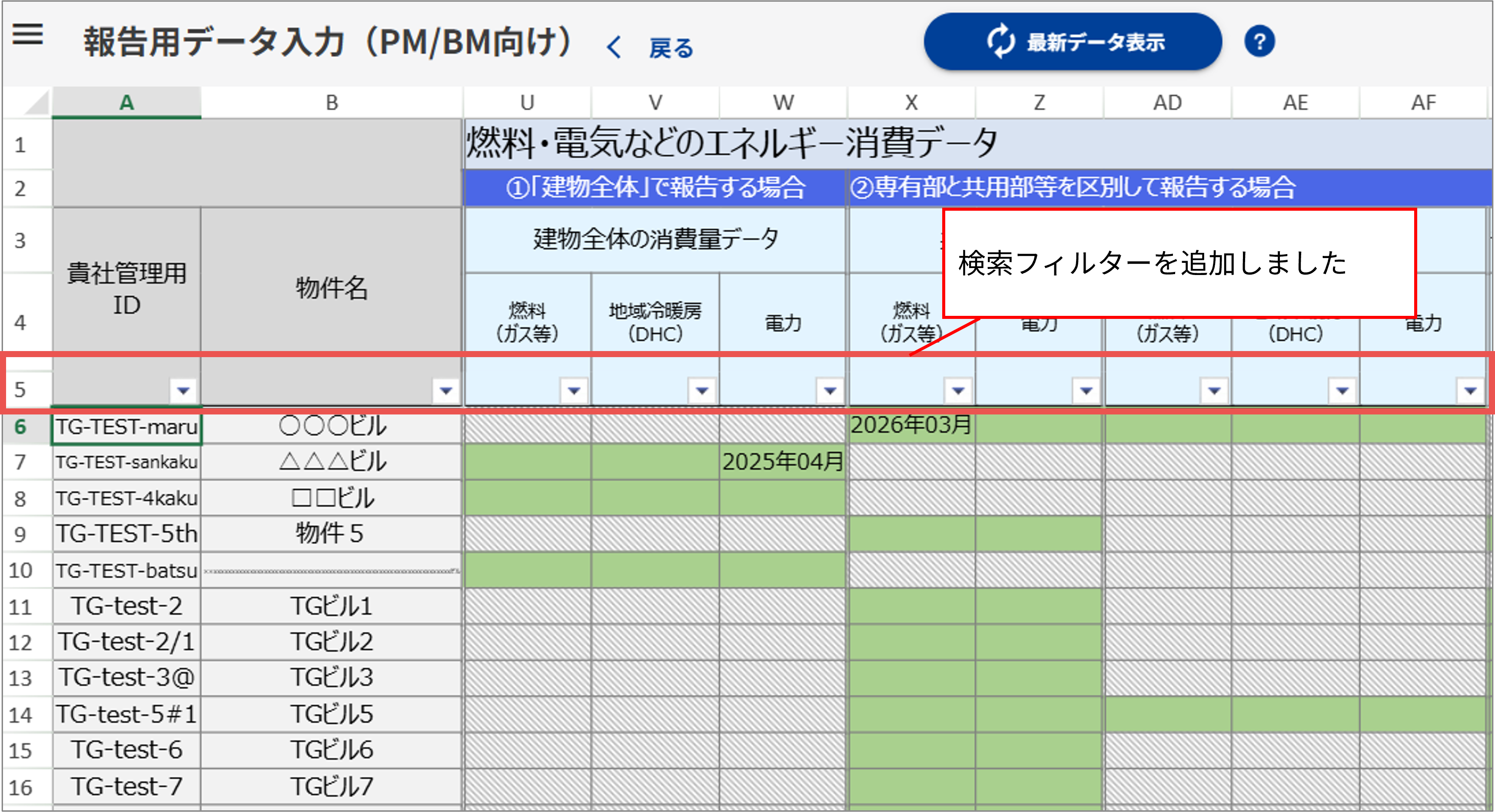This screenshot has width=1495, height=812.
Task: Open filter dropdown in column B 物件名
Action: pos(446,390)
